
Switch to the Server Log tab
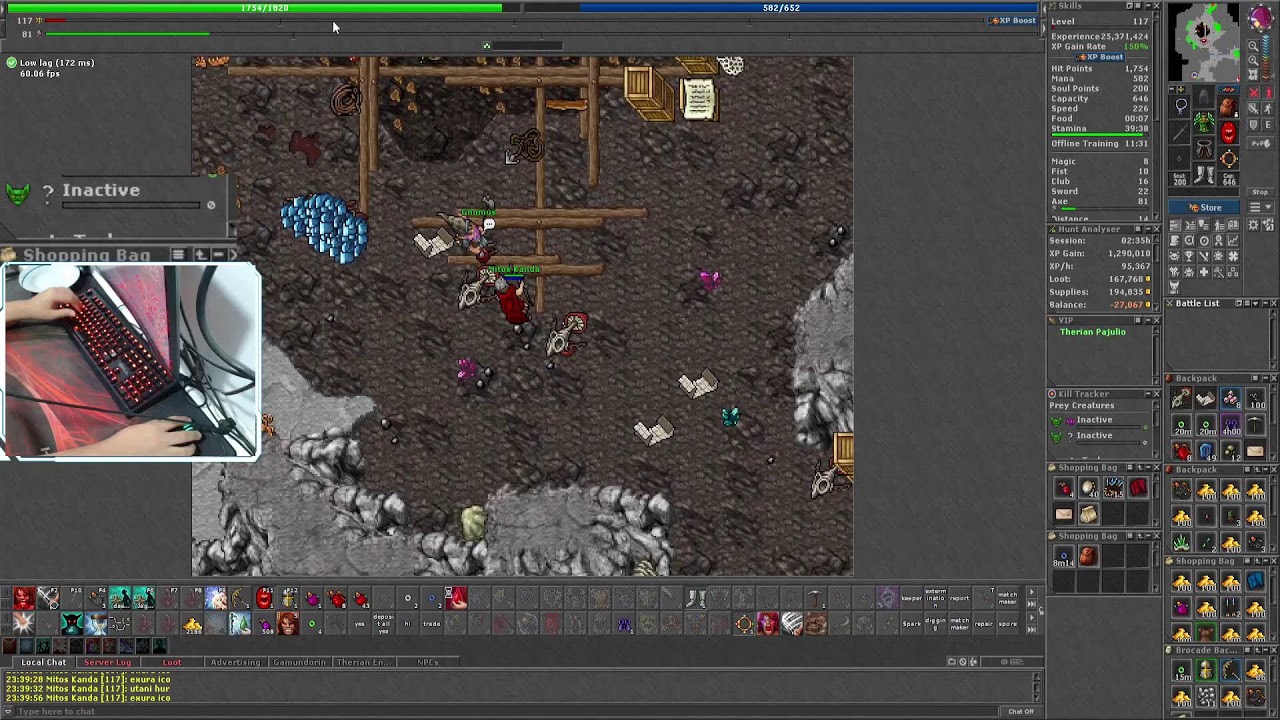(x=108, y=662)
